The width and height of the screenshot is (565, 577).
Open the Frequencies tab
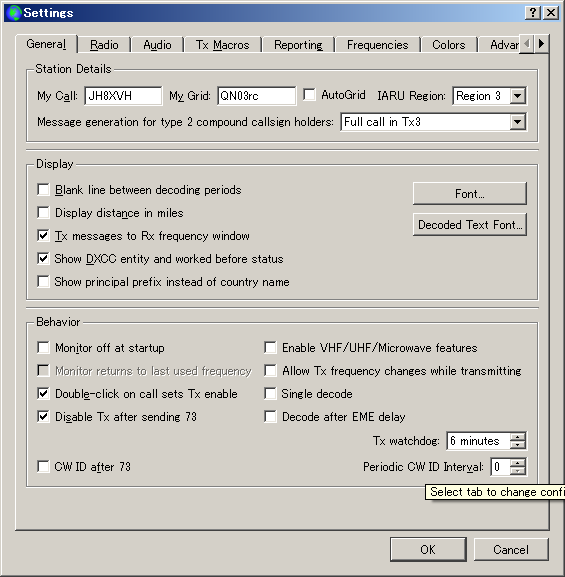pos(377,45)
